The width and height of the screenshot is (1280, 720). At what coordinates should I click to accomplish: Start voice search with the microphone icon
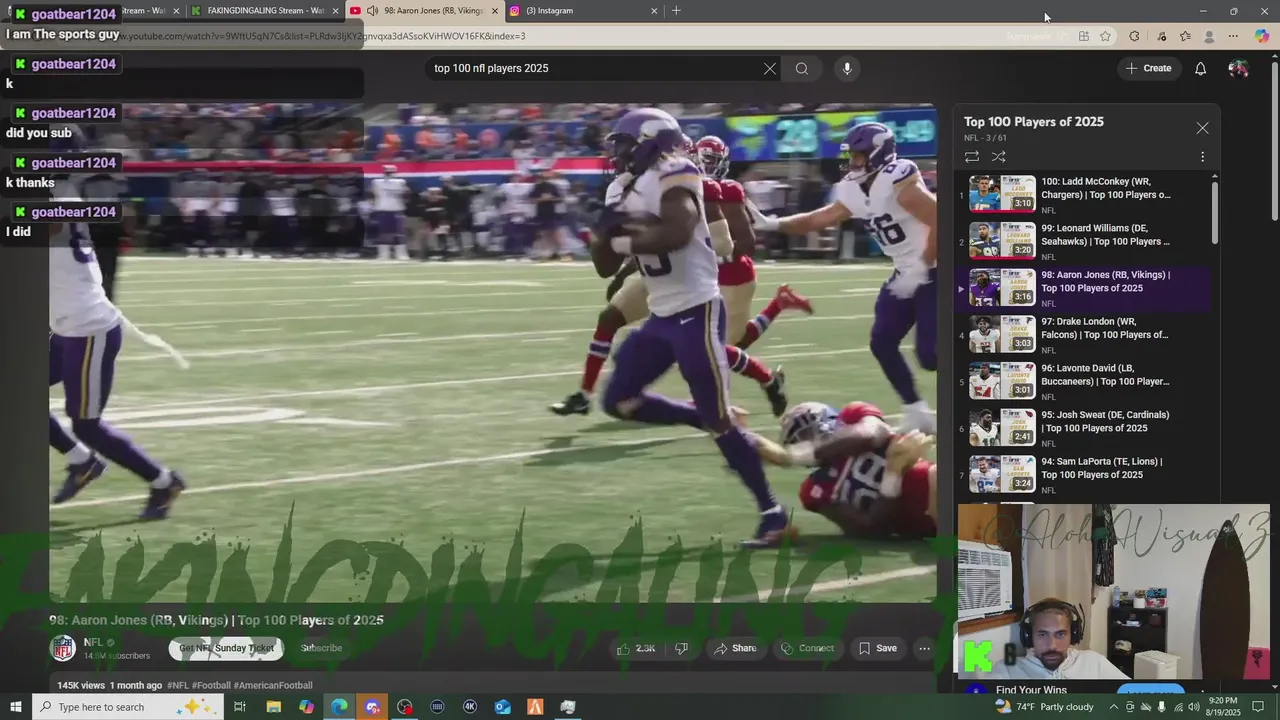847,68
